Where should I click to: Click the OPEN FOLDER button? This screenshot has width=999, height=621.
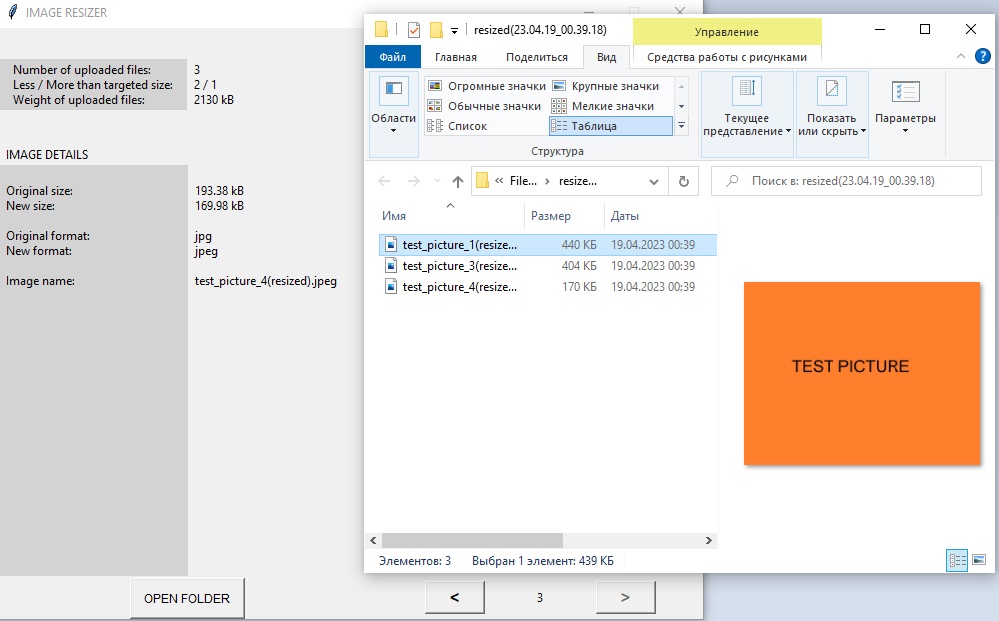[x=187, y=598]
